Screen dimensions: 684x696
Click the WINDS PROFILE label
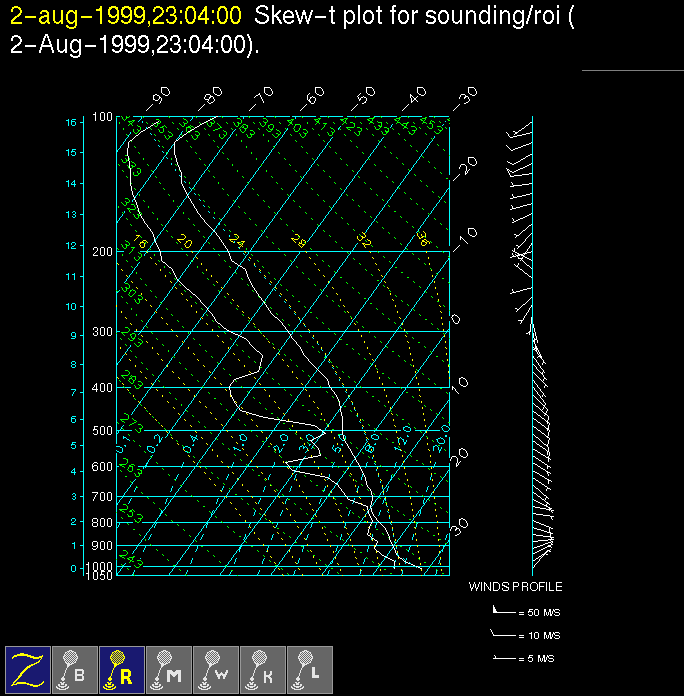tap(515, 587)
